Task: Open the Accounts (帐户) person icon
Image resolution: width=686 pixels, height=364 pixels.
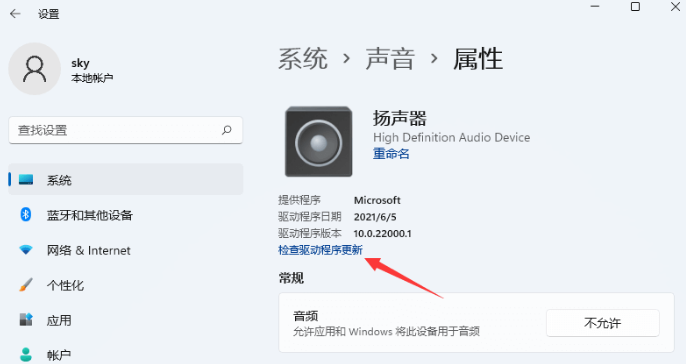Action: point(26,354)
